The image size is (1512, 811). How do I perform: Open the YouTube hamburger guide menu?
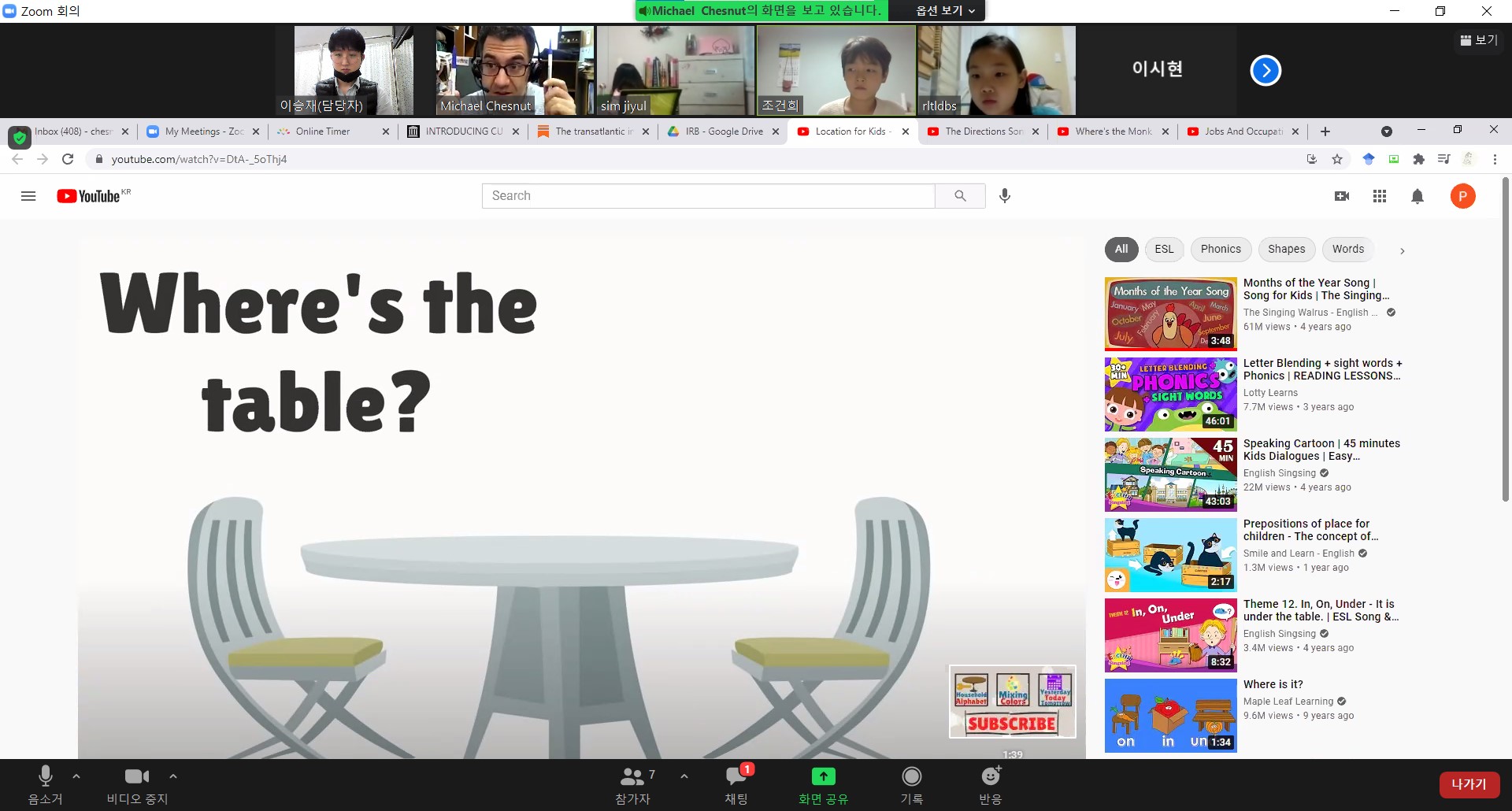tap(28, 196)
